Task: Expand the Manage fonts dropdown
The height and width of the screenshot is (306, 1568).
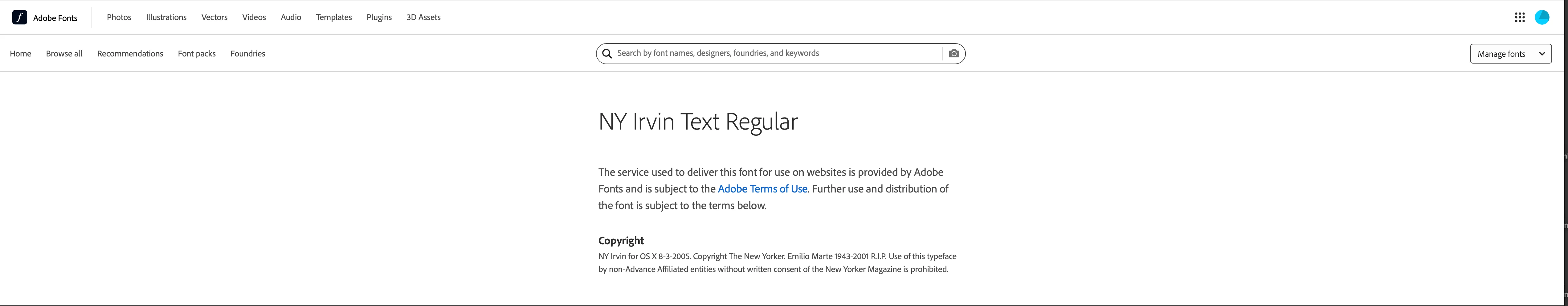Action: [1511, 54]
